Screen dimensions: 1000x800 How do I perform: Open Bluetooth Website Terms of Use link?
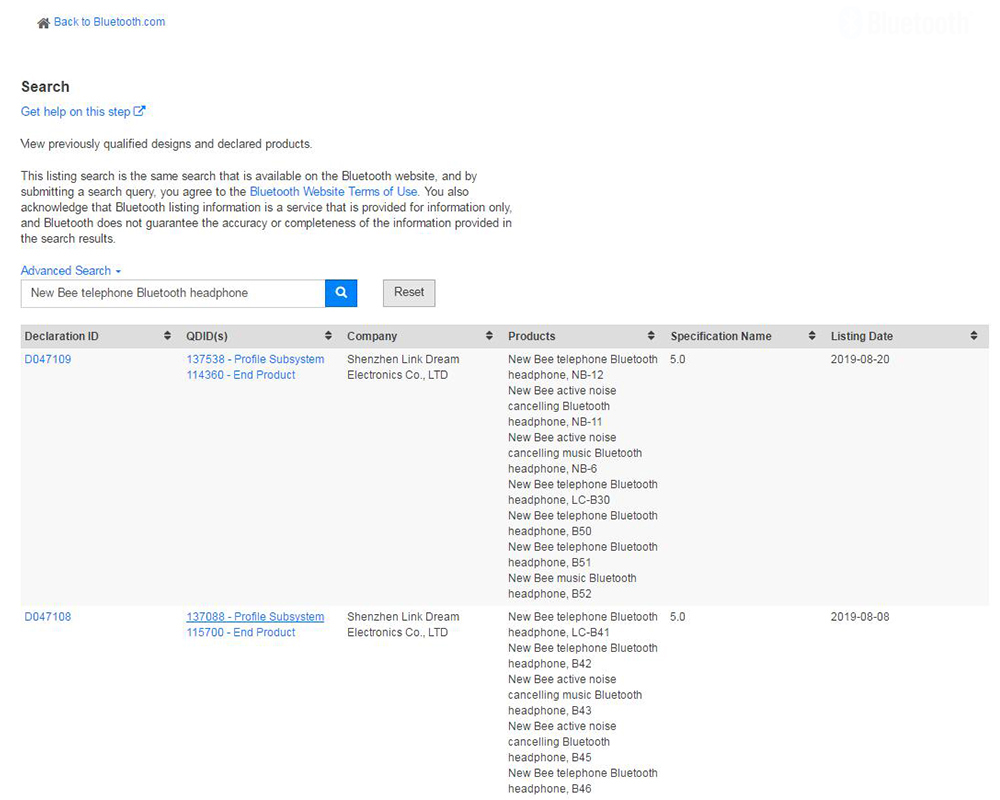pyautogui.click(x=334, y=191)
